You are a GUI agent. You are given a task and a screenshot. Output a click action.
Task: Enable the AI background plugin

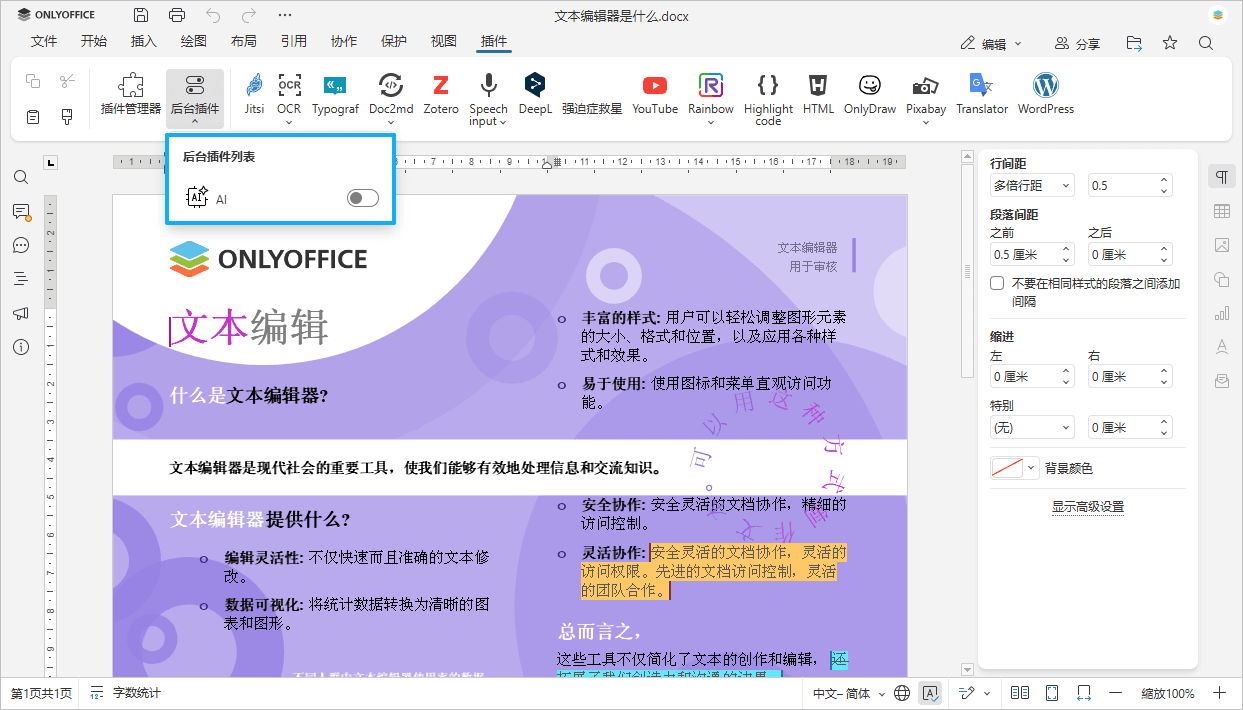pos(362,197)
